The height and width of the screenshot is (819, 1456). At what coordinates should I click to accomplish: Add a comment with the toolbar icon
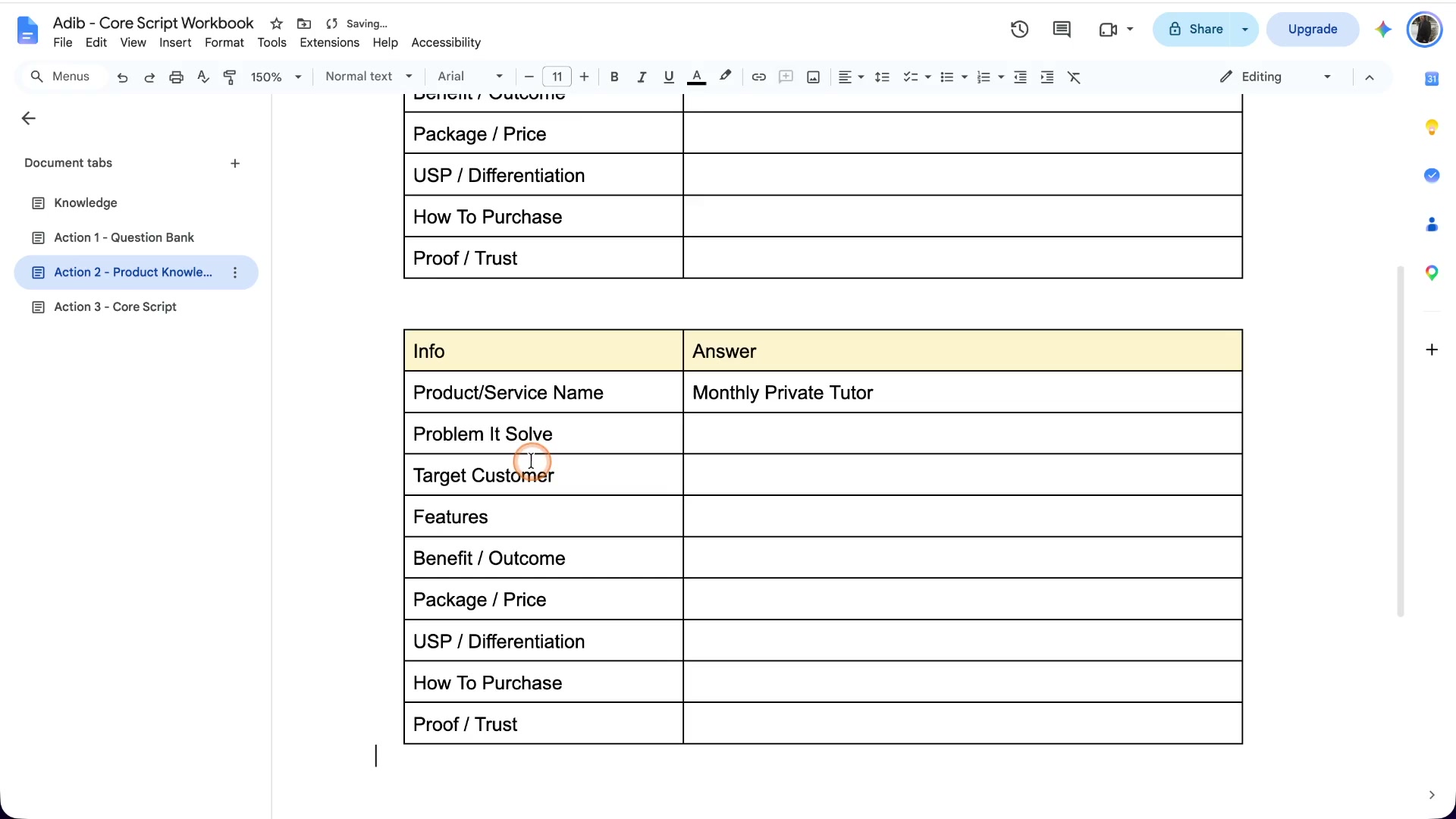point(786,77)
